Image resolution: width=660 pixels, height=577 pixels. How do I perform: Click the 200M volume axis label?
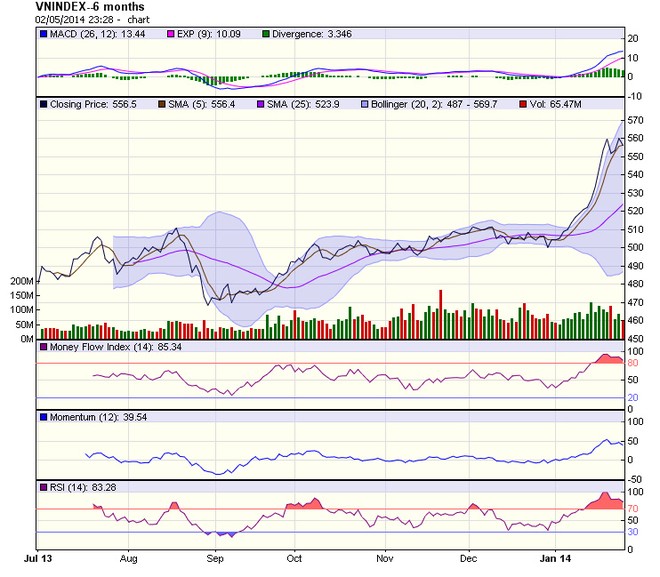[21, 282]
